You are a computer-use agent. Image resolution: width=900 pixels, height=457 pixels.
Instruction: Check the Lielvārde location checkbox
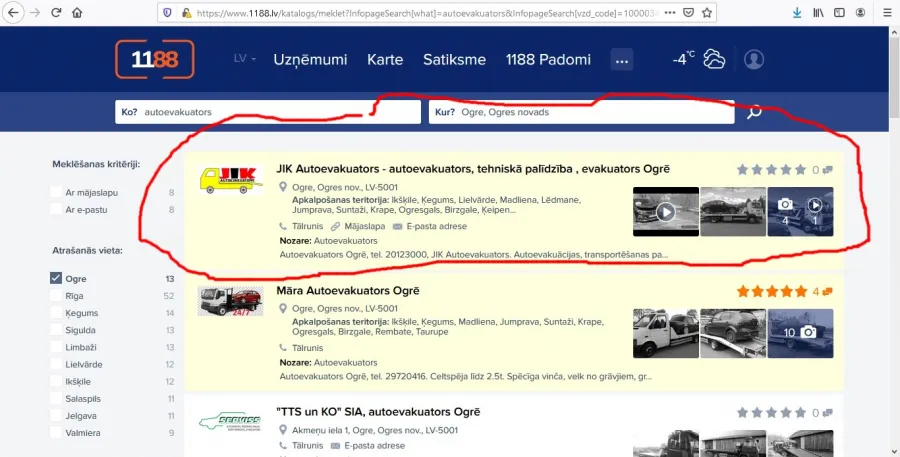56,364
